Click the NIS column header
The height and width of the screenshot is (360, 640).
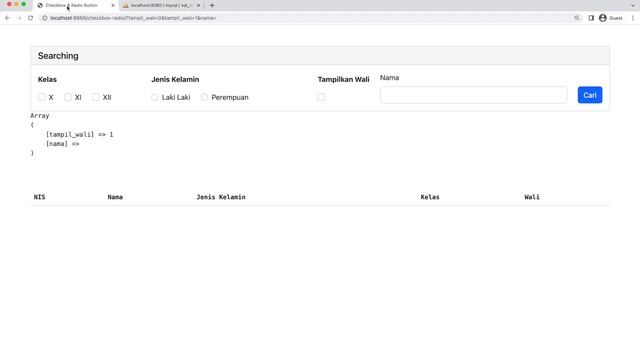point(39,197)
